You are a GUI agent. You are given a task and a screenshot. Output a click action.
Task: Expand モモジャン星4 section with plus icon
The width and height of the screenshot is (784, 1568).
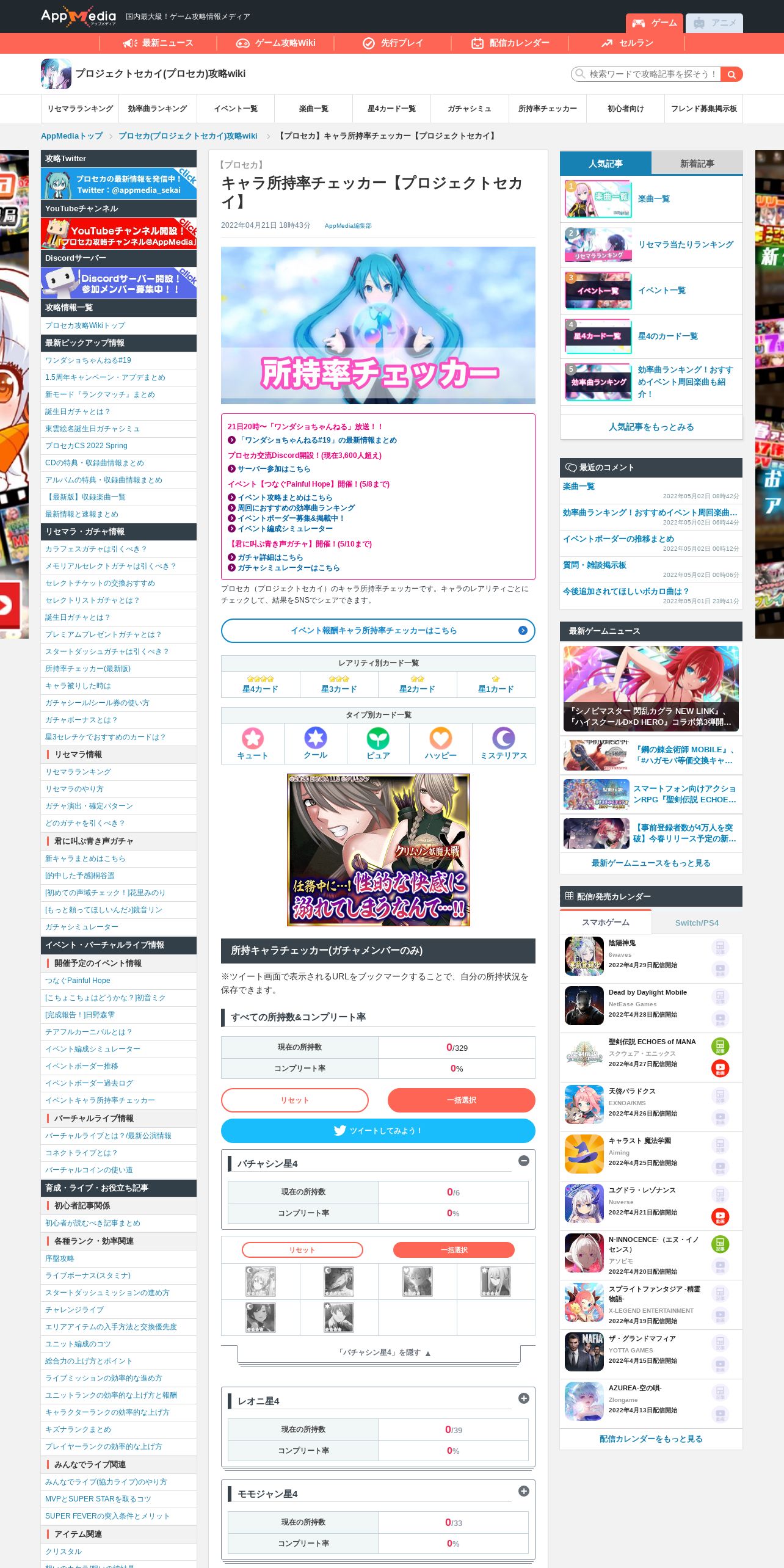pyautogui.click(x=524, y=1491)
